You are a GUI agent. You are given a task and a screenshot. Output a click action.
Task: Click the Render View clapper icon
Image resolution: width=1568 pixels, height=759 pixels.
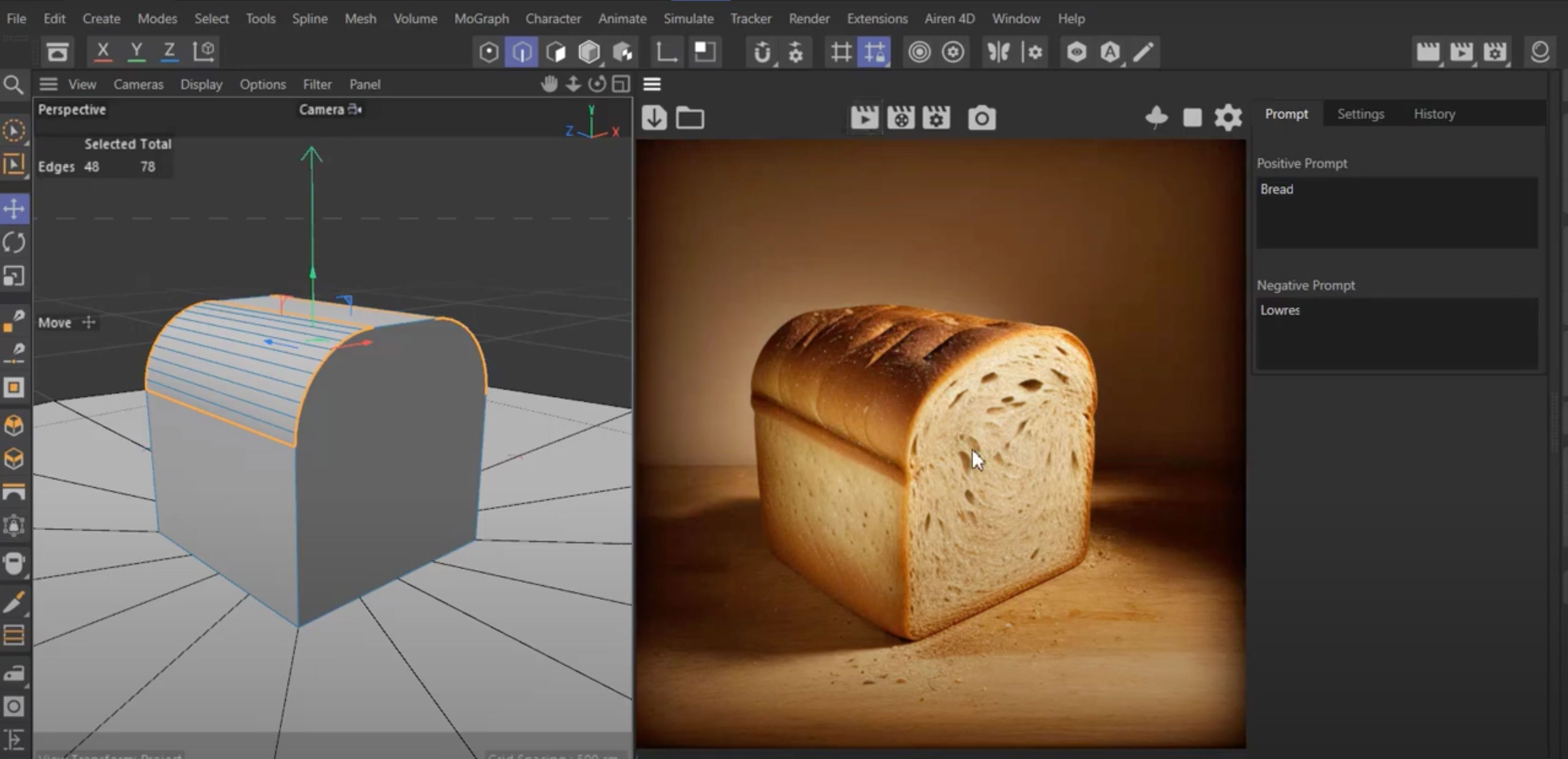click(x=1428, y=52)
